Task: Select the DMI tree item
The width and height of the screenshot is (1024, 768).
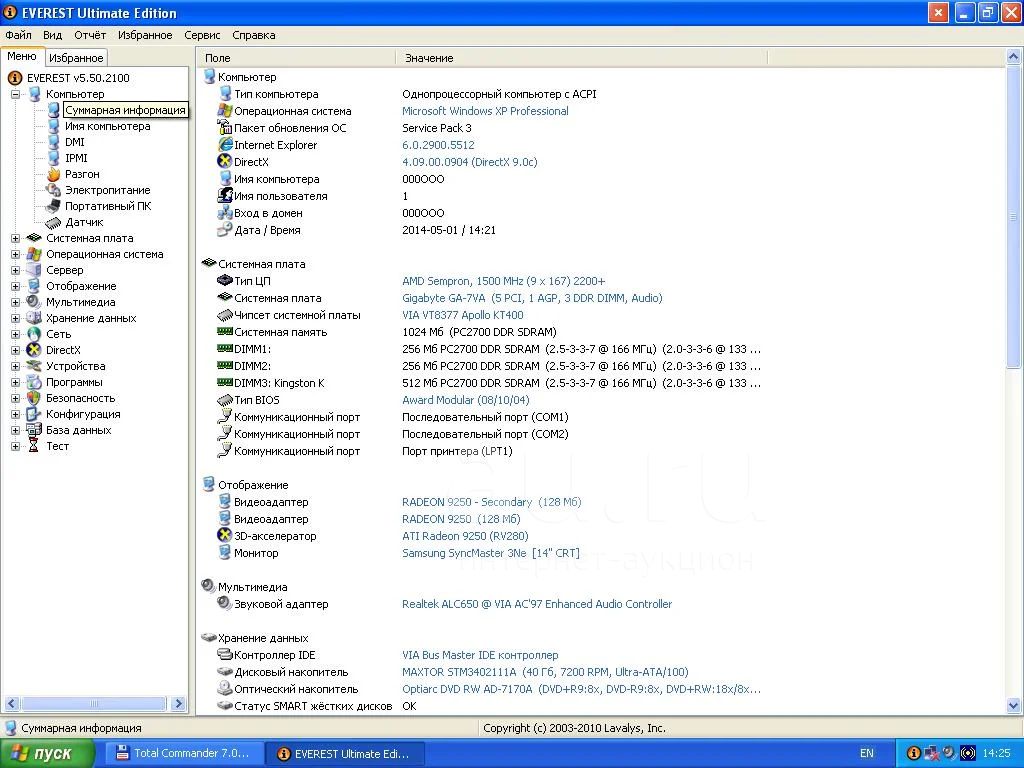Action: 74,142
